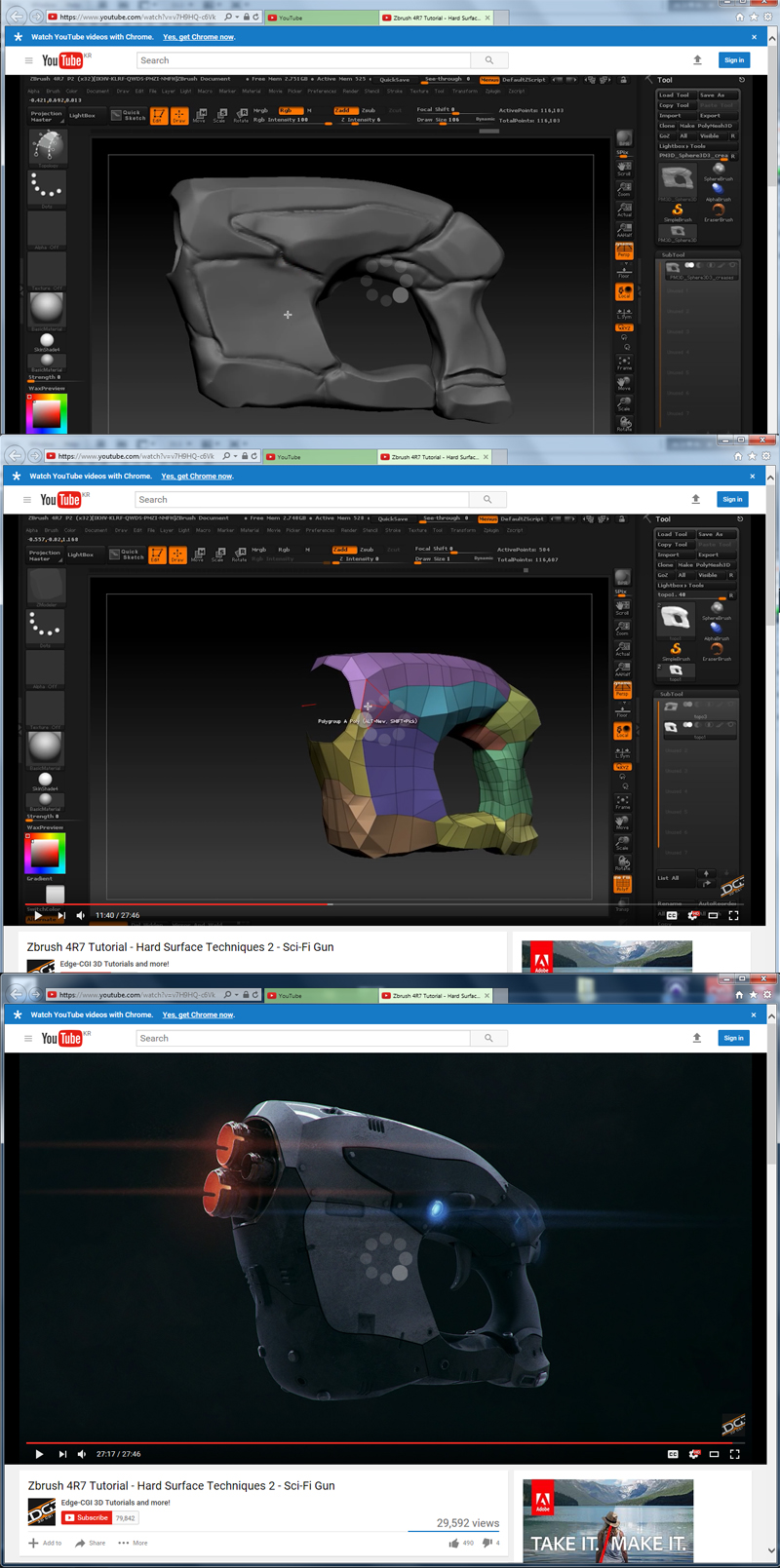Play the video paused at 27:17
This screenshot has width=780, height=1568.
point(39,1454)
